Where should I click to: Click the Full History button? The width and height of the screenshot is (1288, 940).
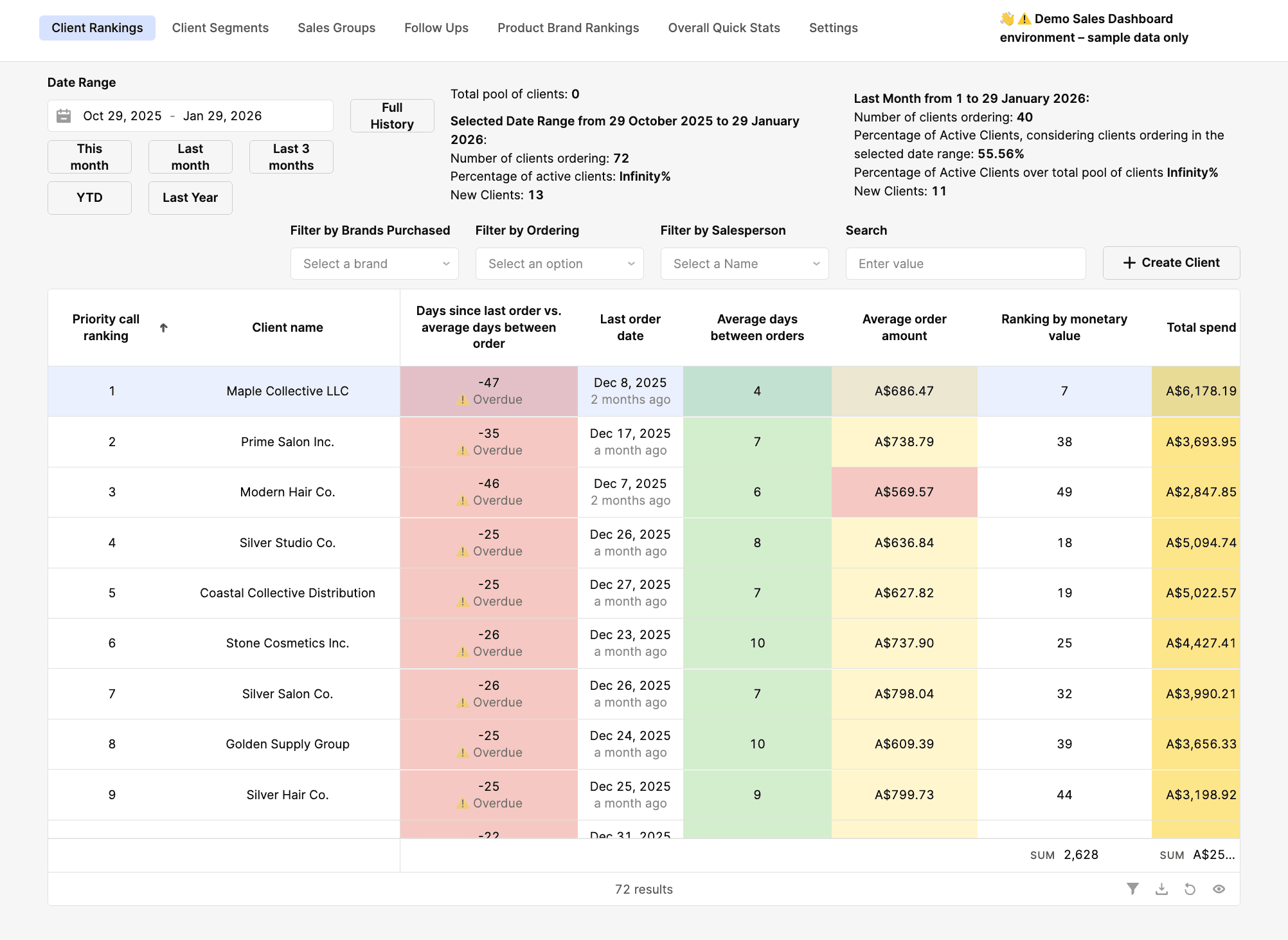click(391, 116)
